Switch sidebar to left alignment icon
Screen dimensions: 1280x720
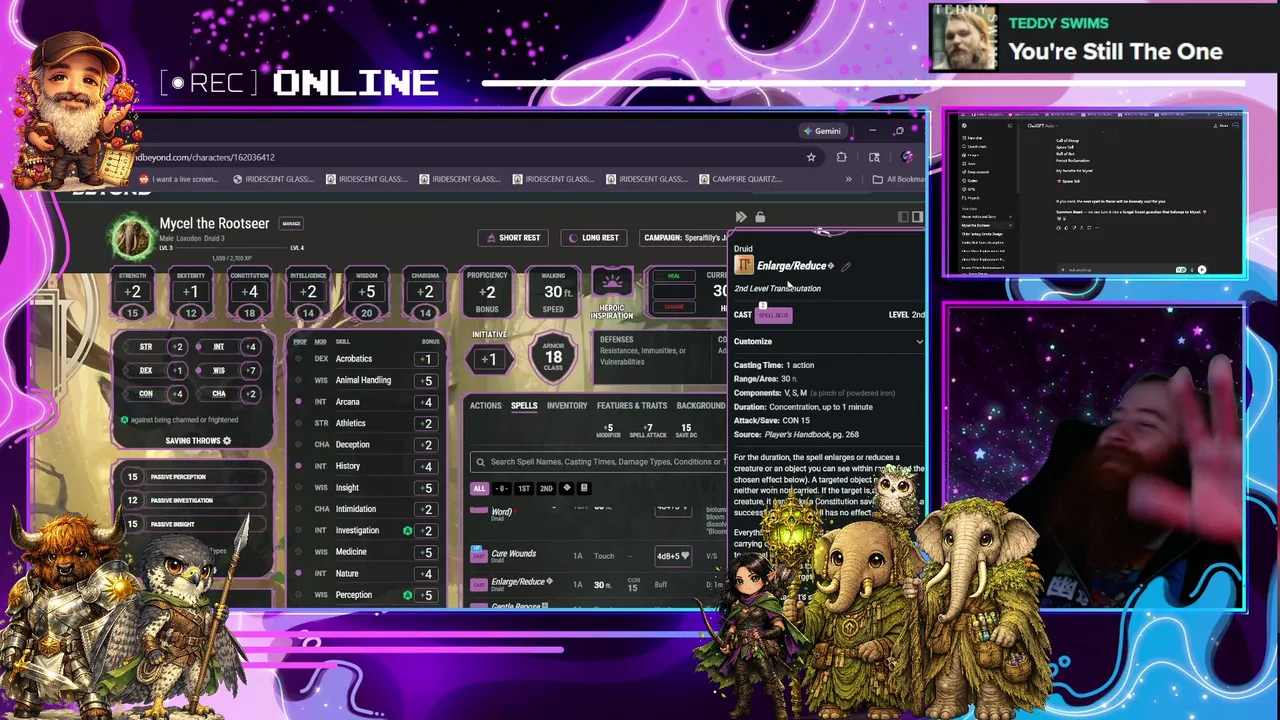coord(903,217)
